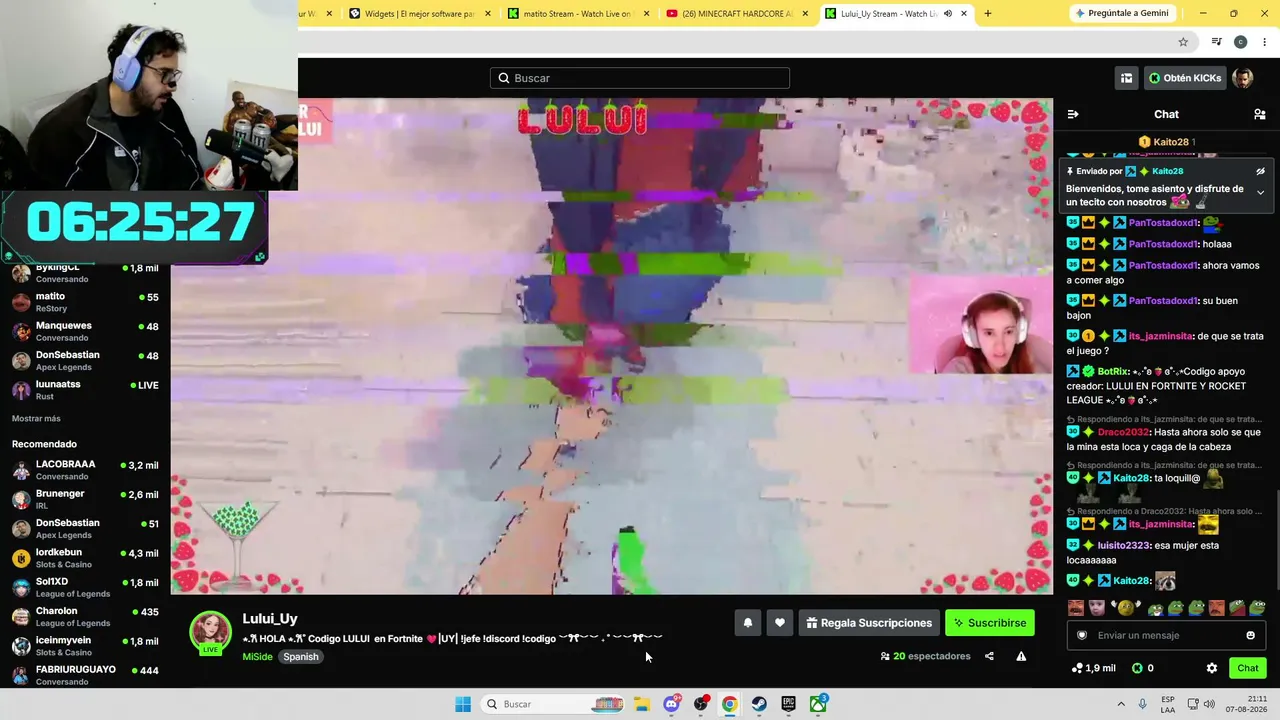
Task: Click the Regala Suscripciones button
Action: (x=869, y=623)
